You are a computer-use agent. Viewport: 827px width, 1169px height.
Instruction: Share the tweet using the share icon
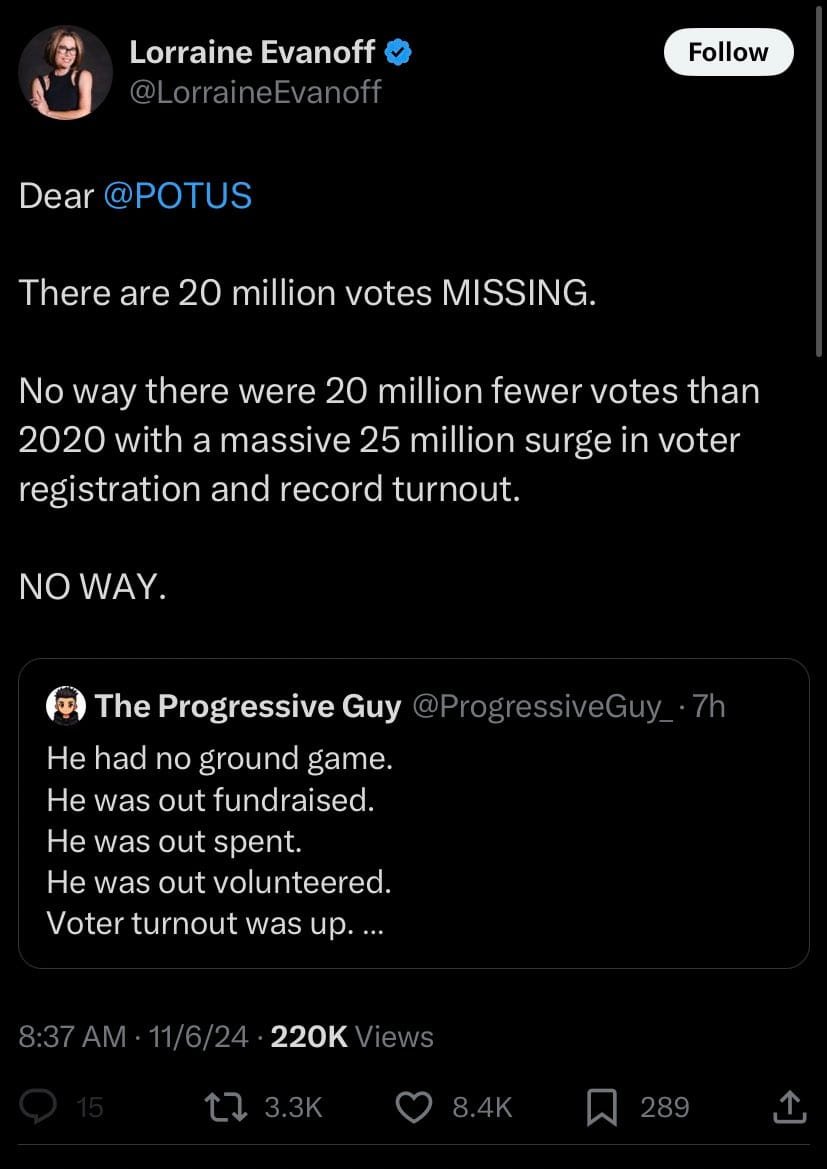click(x=789, y=1107)
